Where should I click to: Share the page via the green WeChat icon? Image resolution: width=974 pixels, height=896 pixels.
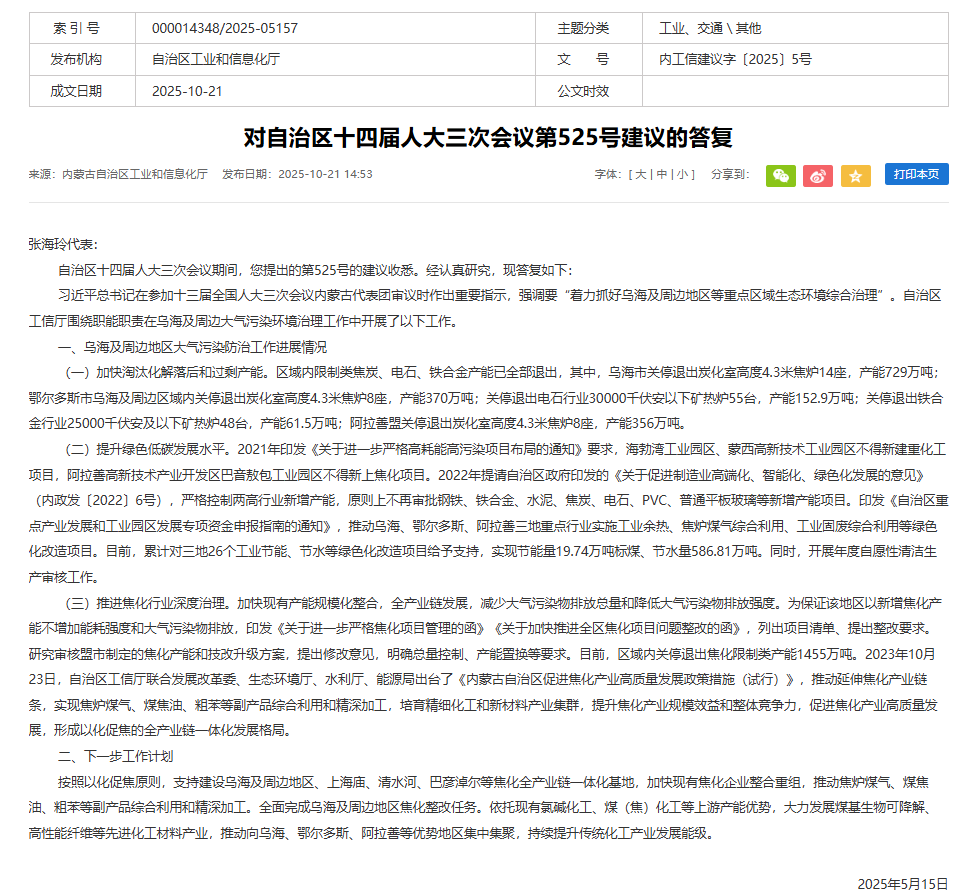780,175
